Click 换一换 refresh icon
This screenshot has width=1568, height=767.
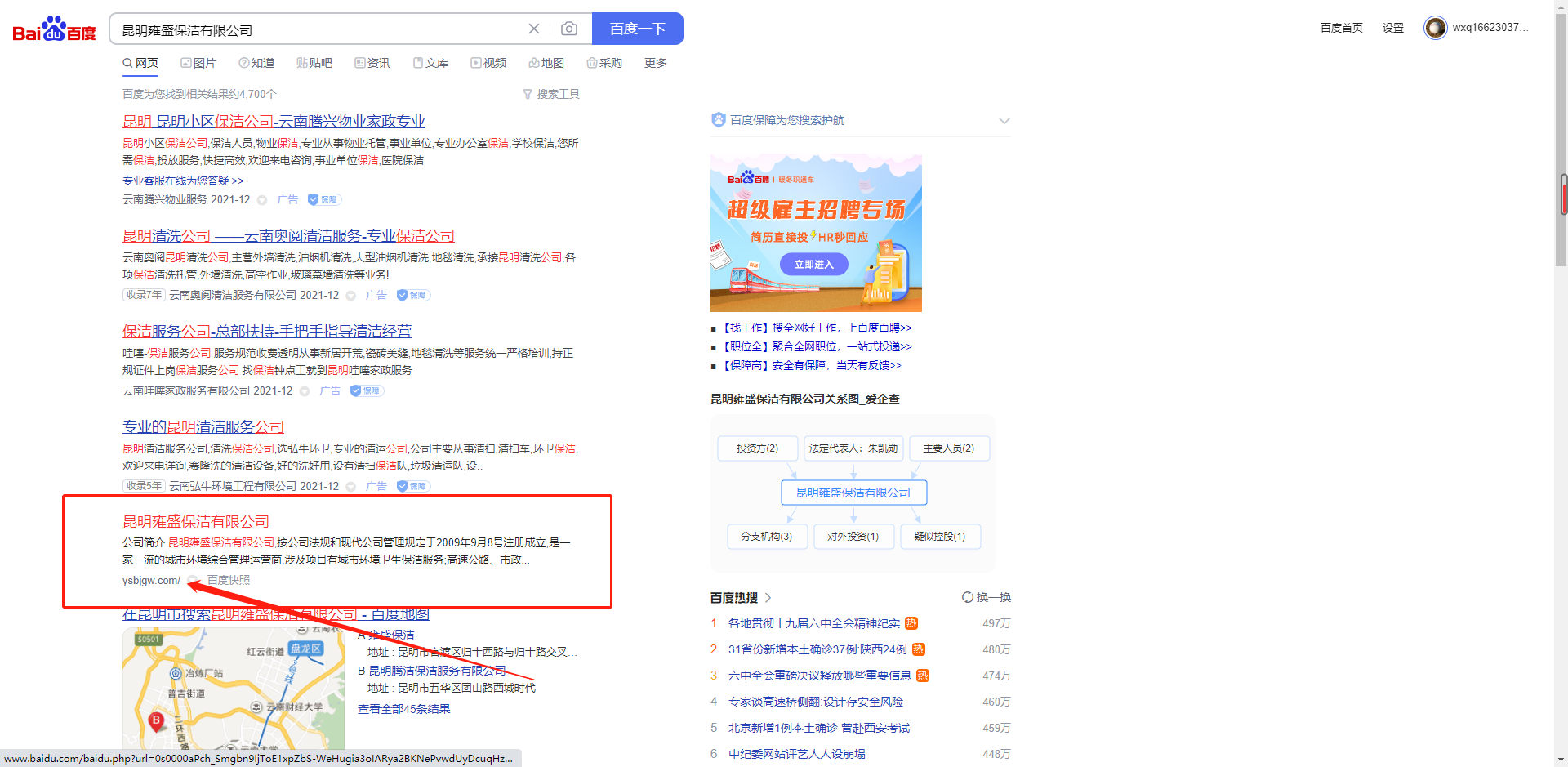coord(968,597)
